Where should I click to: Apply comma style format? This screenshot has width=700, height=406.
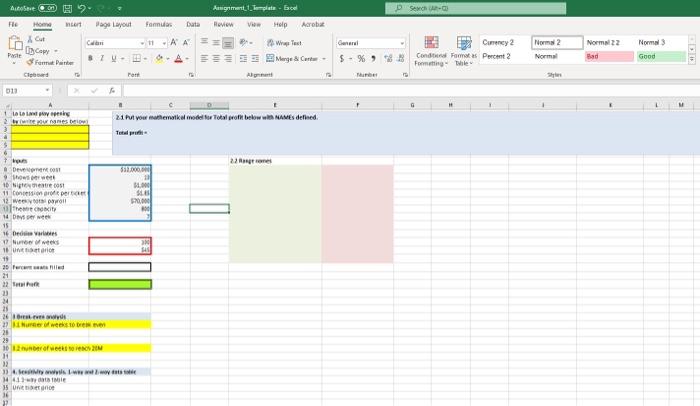coord(373,59)
